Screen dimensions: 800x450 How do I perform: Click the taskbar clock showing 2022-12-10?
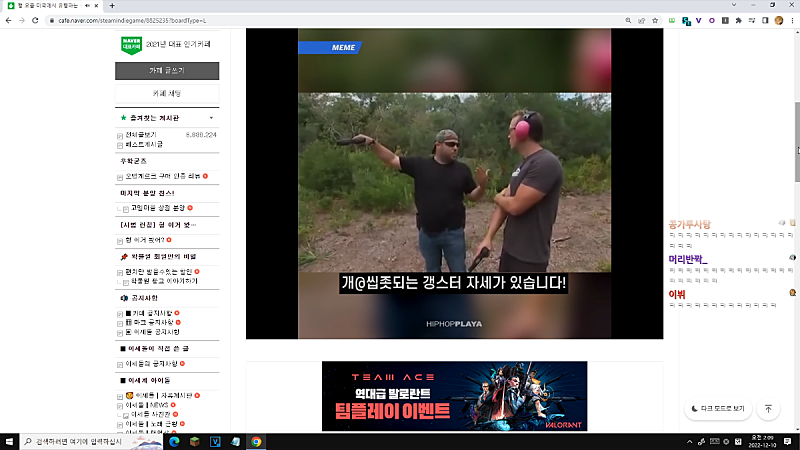(763, 441)
